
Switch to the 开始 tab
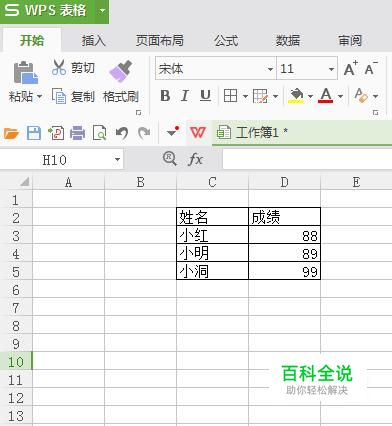pyautogui.click(x=32, y=41)
